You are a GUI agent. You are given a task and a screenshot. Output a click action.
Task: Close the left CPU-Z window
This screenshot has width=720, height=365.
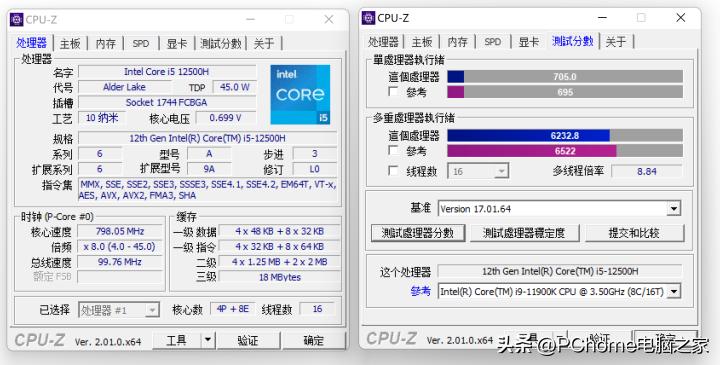click(329, 19)
